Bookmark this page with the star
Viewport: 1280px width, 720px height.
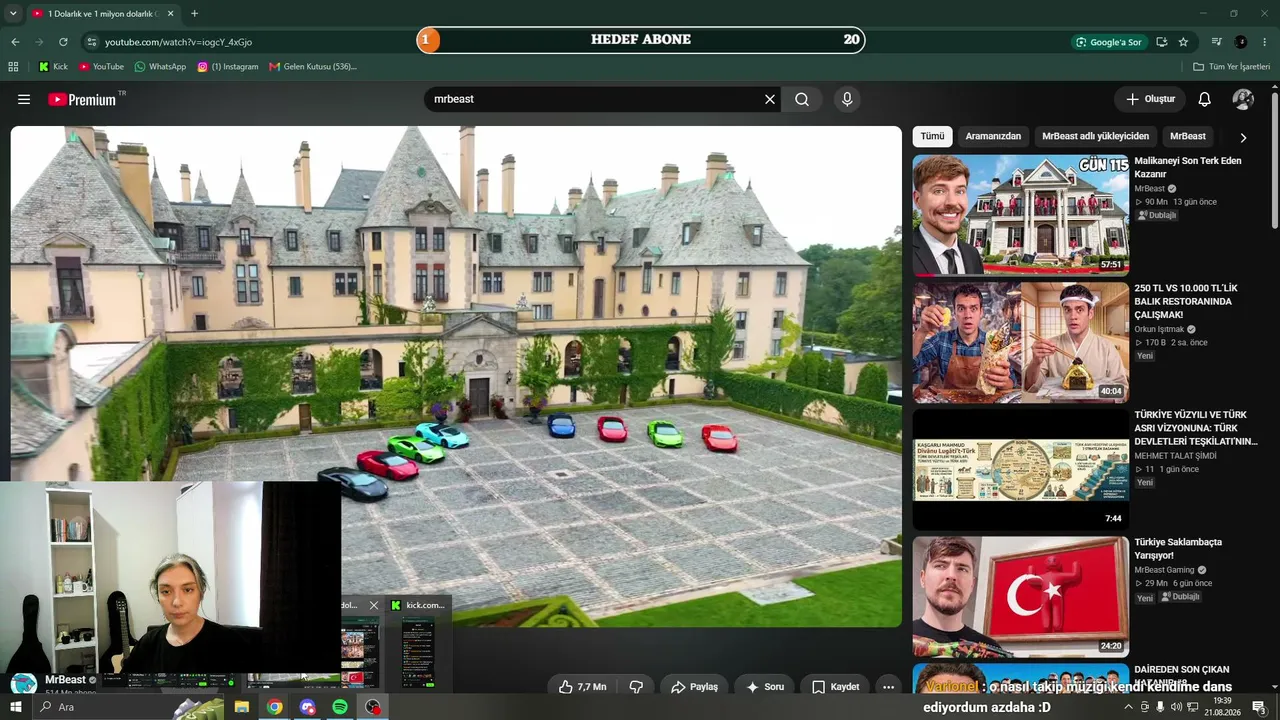1183,42
